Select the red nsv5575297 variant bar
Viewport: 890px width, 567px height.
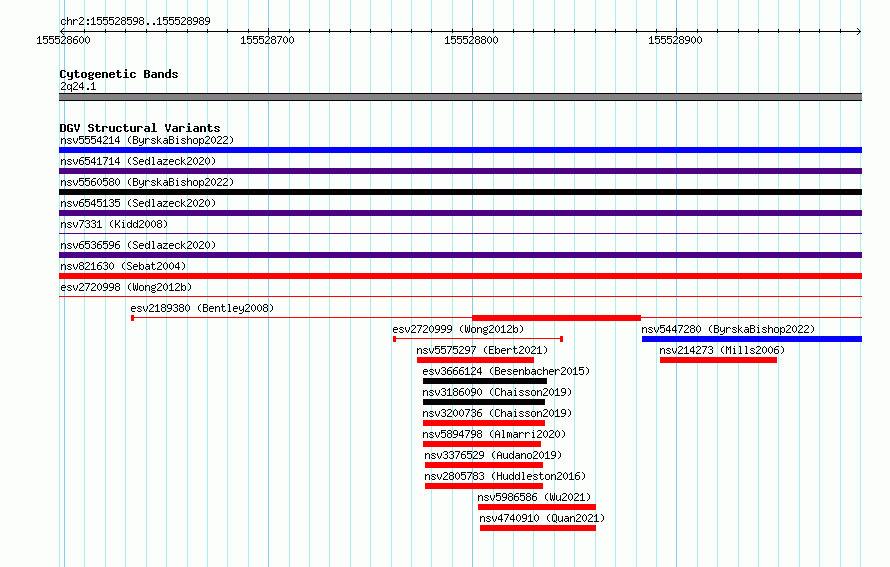click(475, 360)
